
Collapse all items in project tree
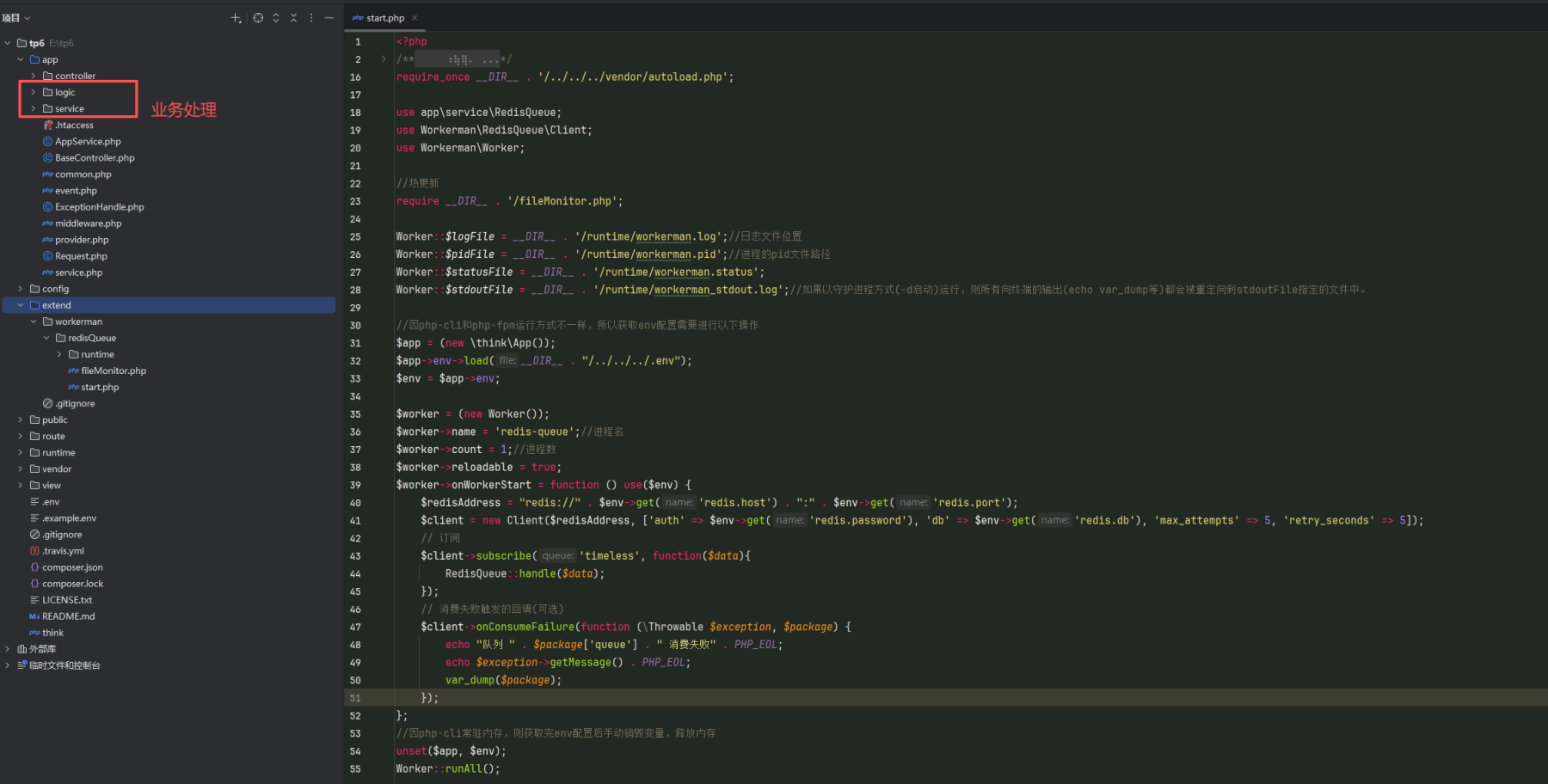[x=293, y=18]
